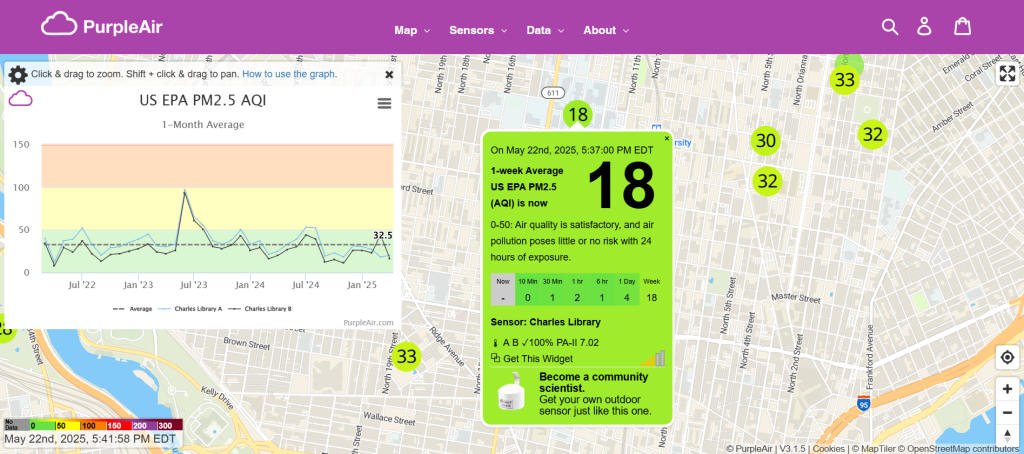Image resolution: width=1024 pixels, height=454 pixels.
Task: Select the 30 Min average cell
Action: coord(552,289)
